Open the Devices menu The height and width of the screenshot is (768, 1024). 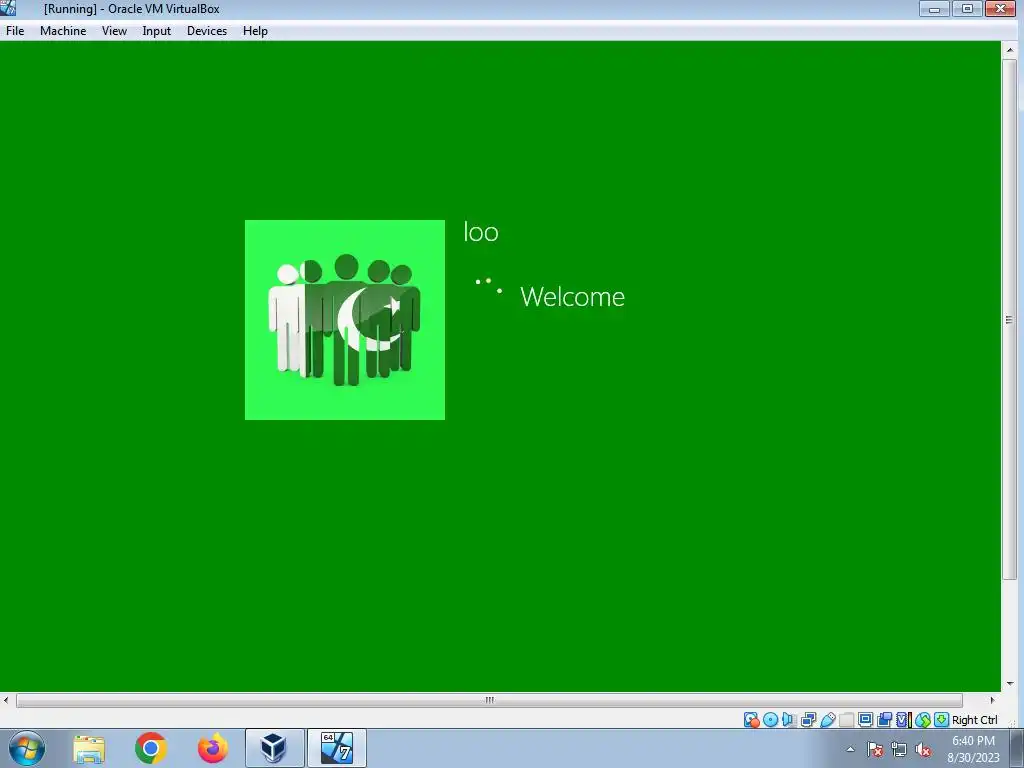point(207,31)
